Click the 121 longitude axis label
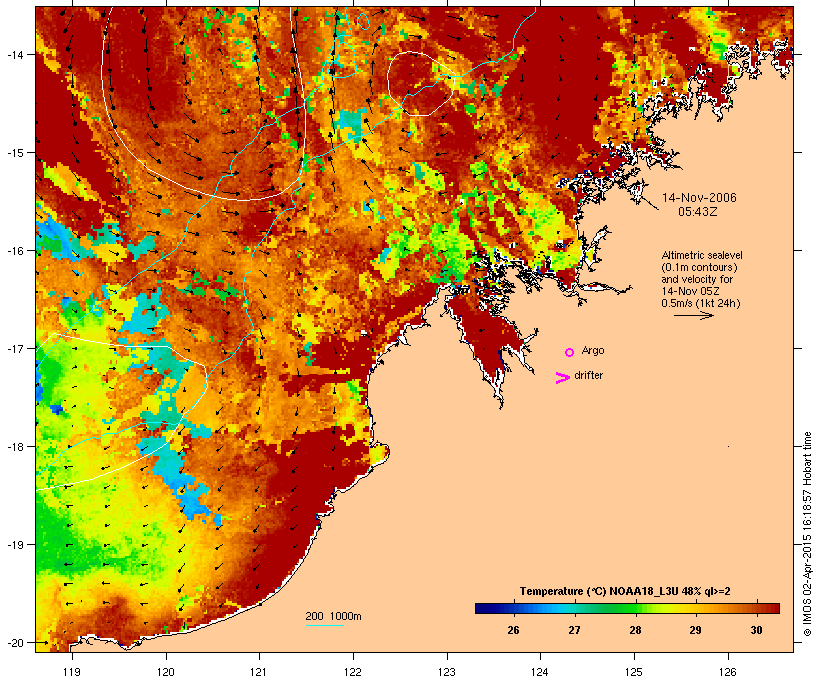Viewport: 820px width, 680px height. [x=259, y=672]
